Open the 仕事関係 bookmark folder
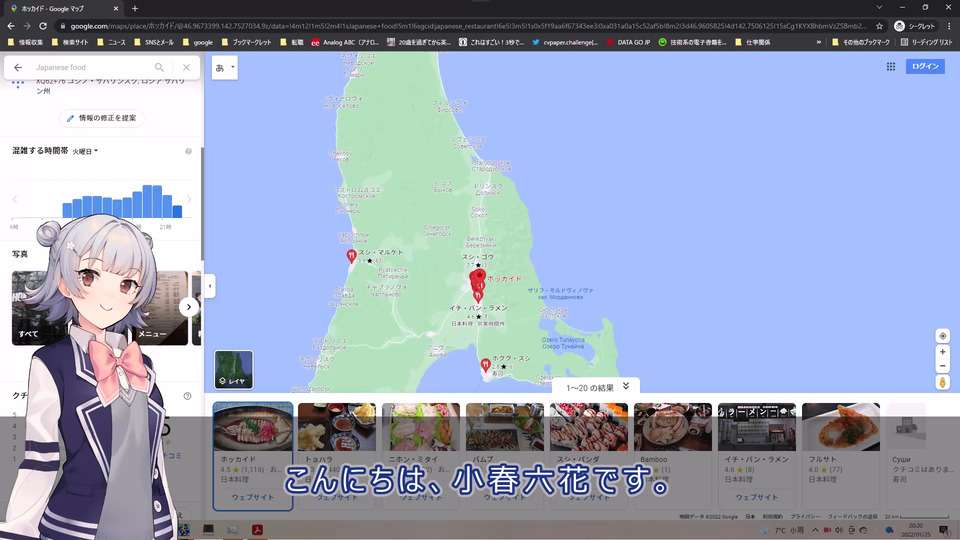The width and height of the screenshot is (960, 540). 752,42
